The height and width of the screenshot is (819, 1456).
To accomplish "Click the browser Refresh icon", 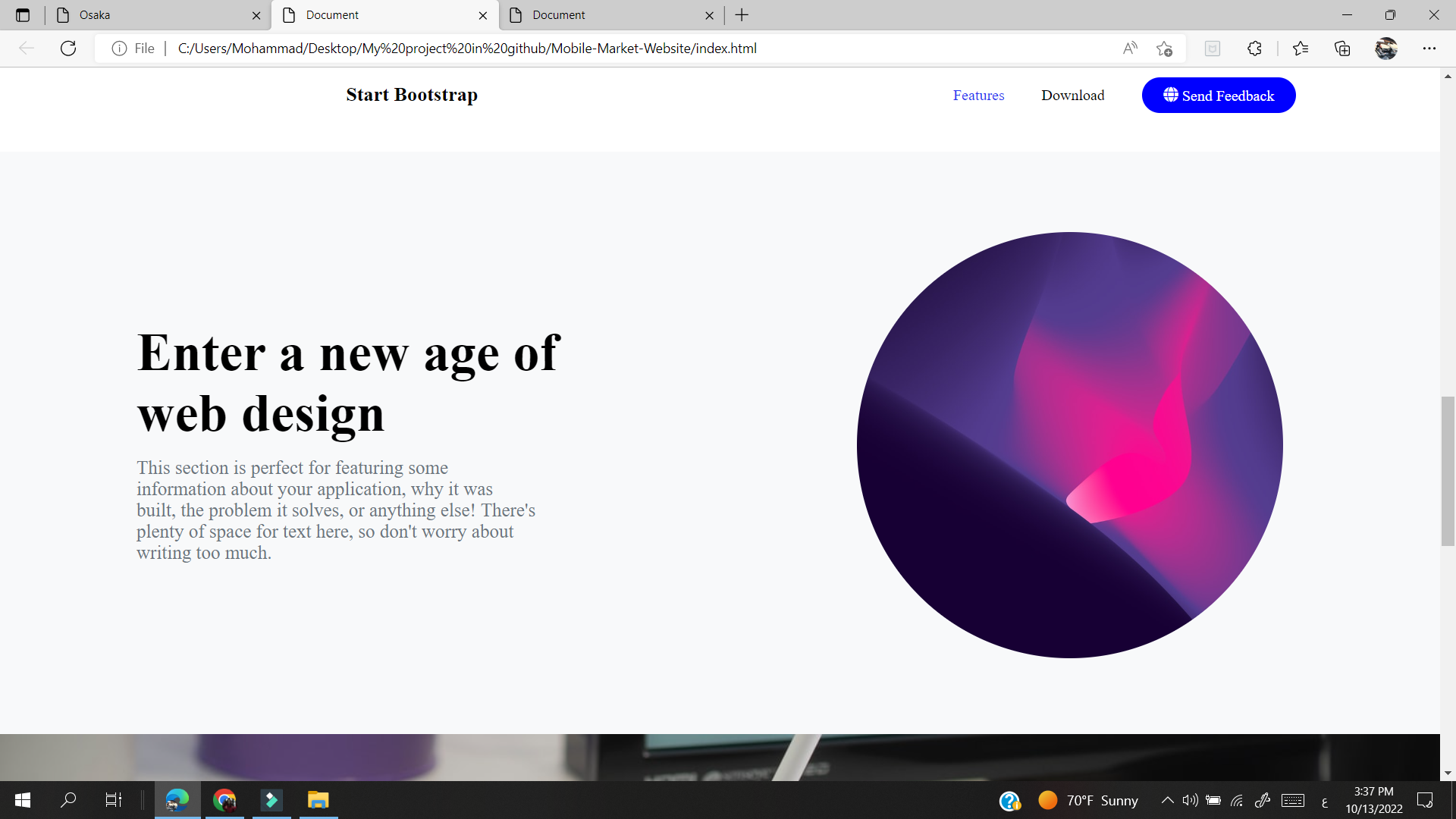I will pyautogui.click(x=68, y=49).
